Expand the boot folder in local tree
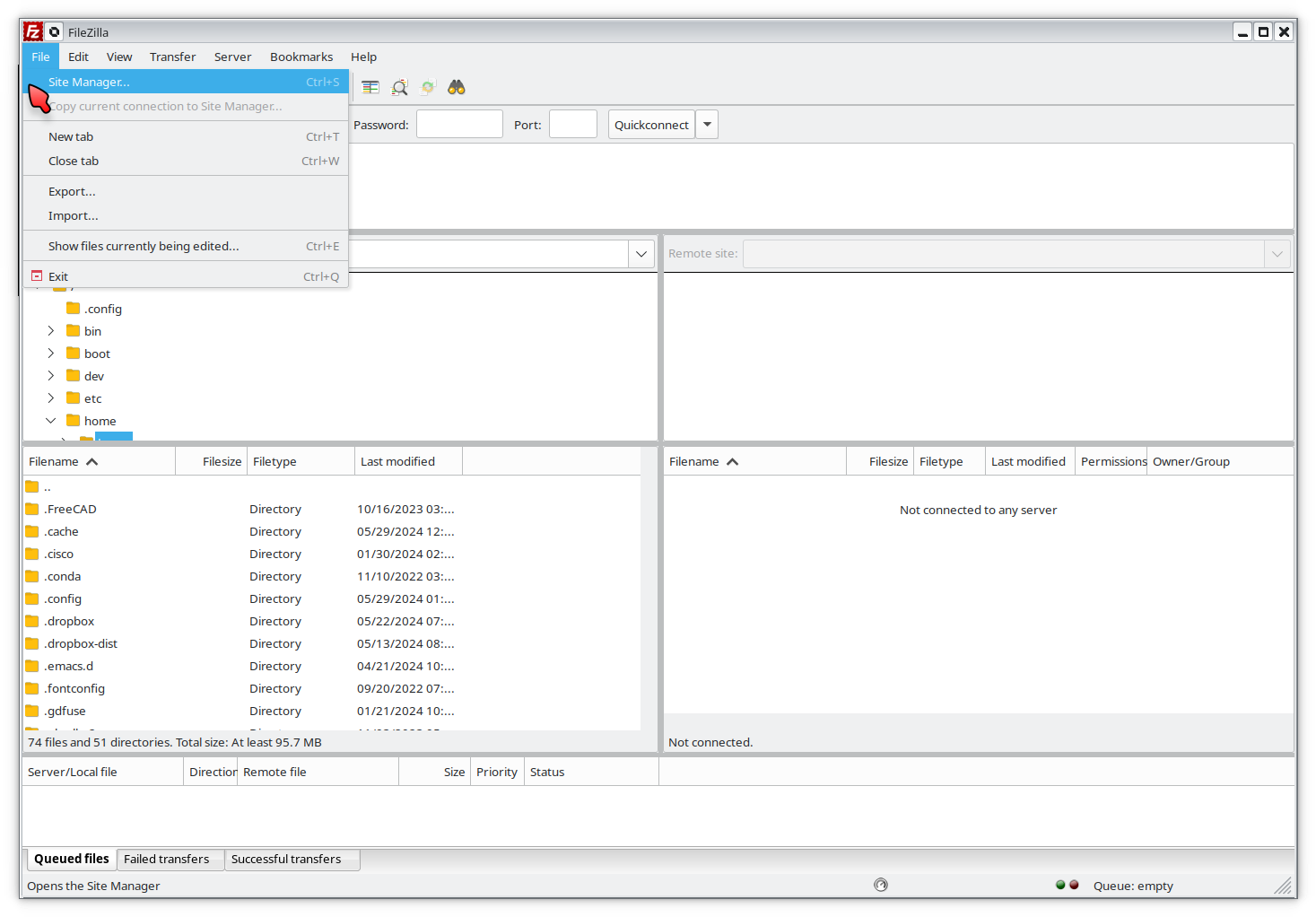1316x917 pixels. coord(51,353)
